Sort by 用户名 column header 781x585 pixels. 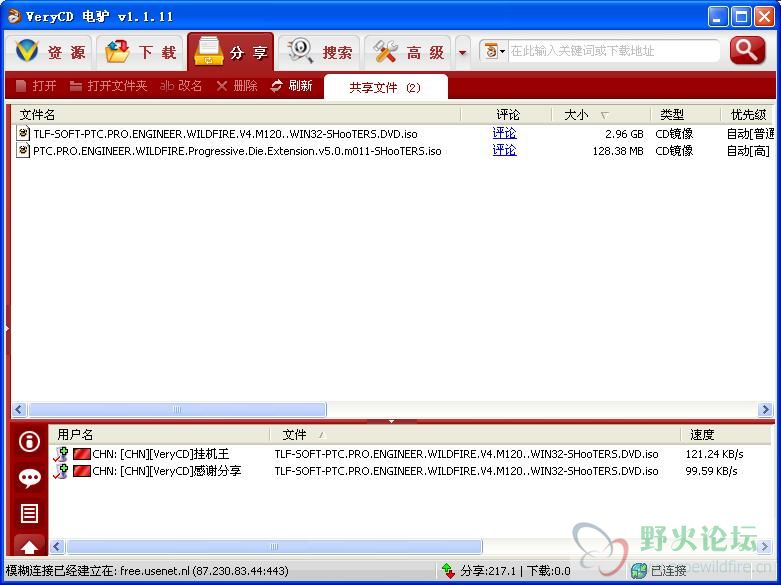click(x=159, y=435)
